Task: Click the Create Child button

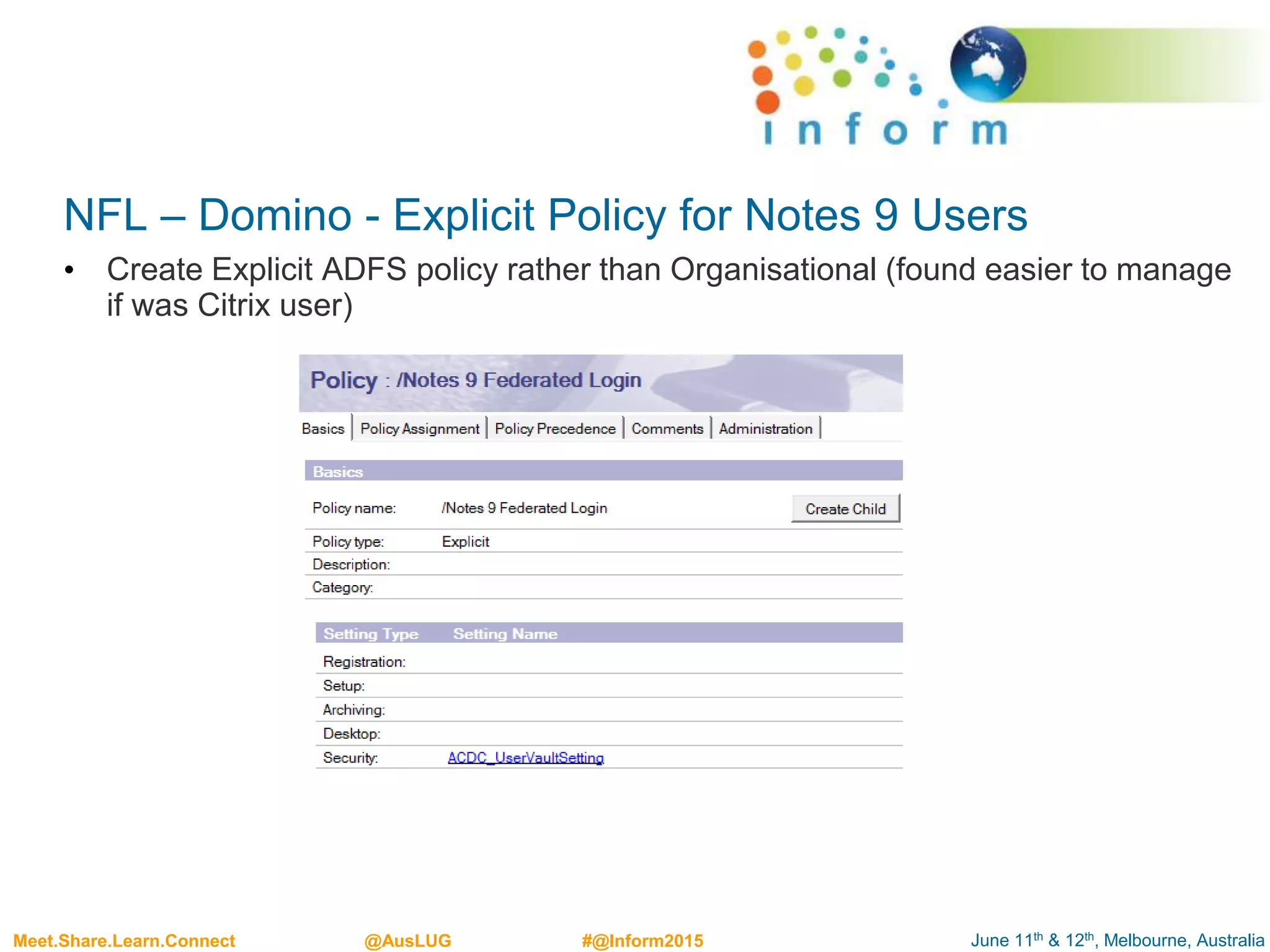Action: coord(845,509)
